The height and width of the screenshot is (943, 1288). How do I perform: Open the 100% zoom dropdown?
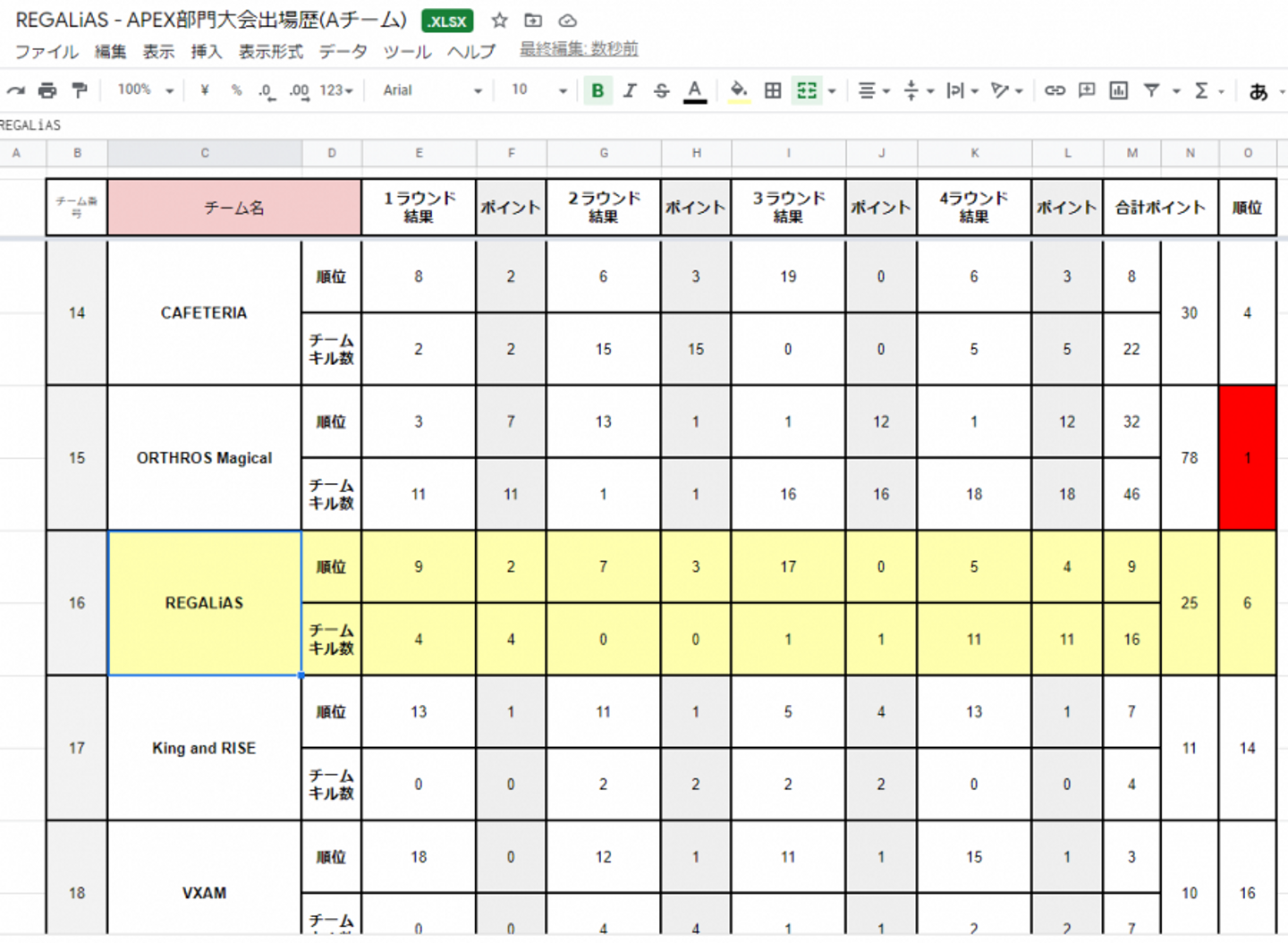(145, 90)
